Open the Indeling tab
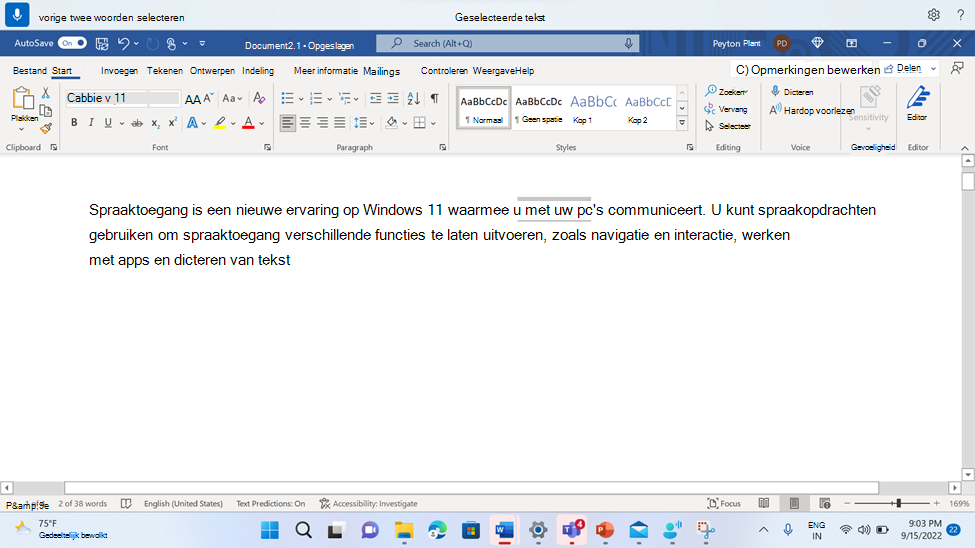 click(258, 71)
